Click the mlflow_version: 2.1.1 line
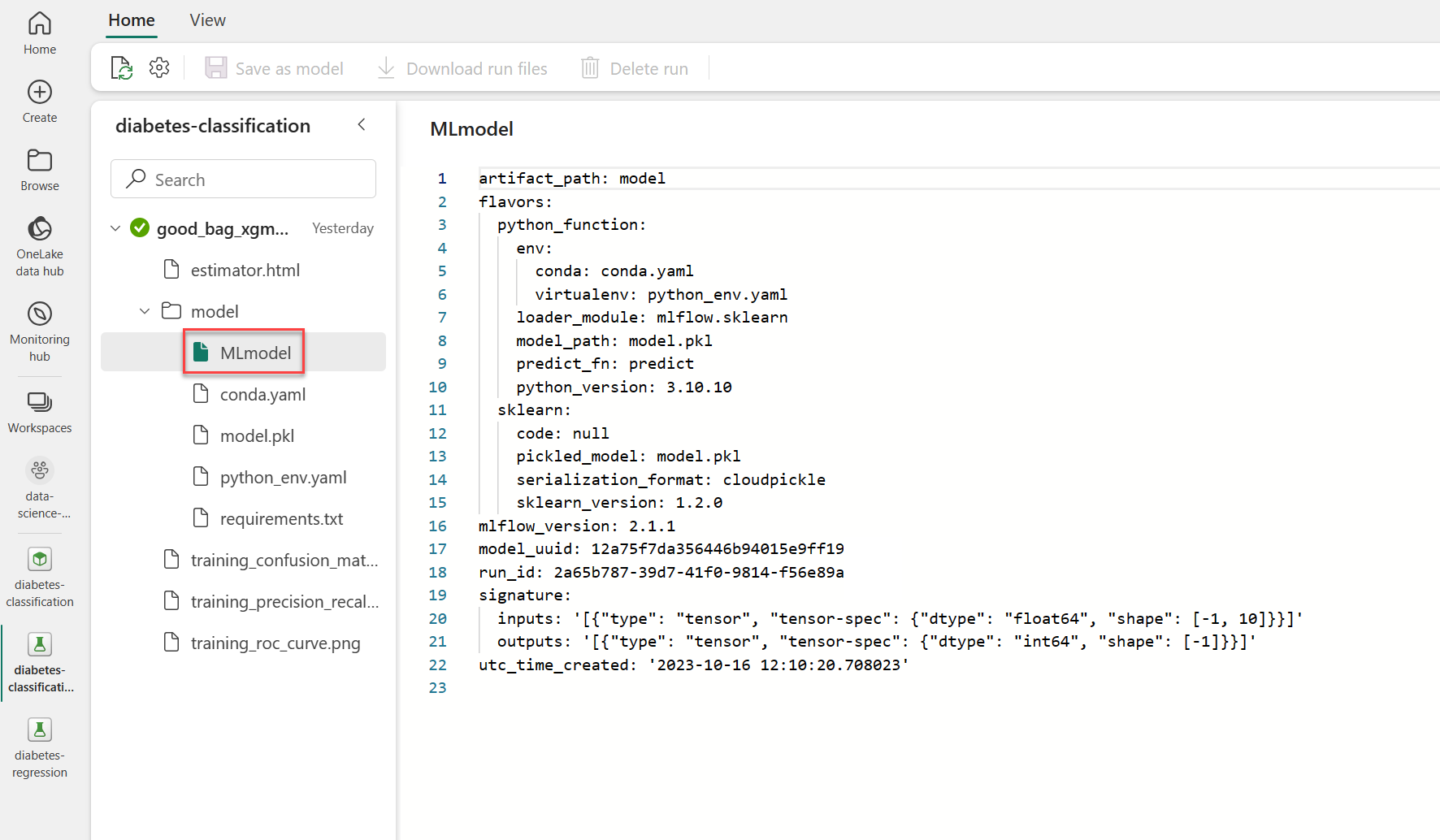The height and width of the screenshot is (840, 1440). (577, 526)
